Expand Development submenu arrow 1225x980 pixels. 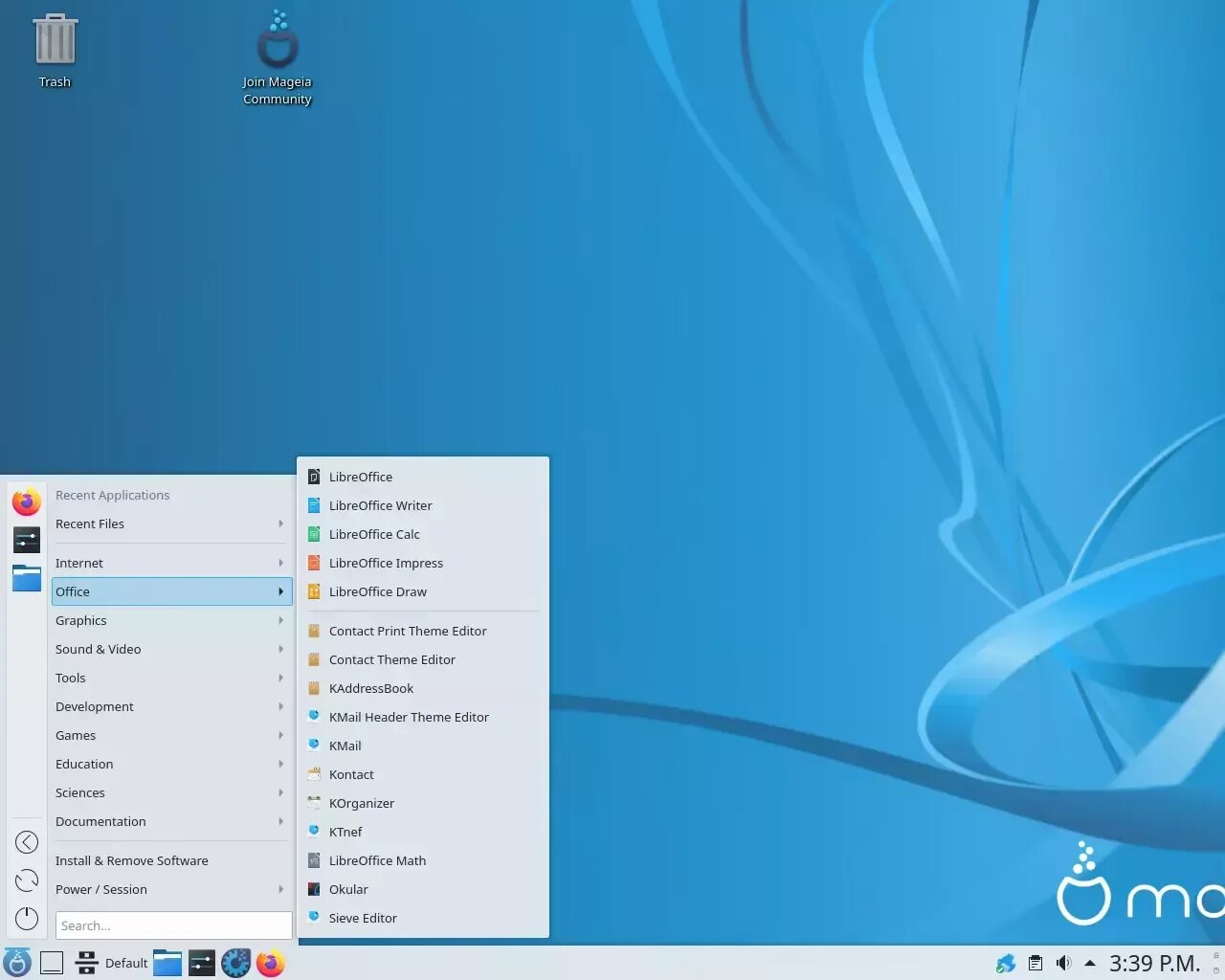pyautogui.click(x=280, y=706)
